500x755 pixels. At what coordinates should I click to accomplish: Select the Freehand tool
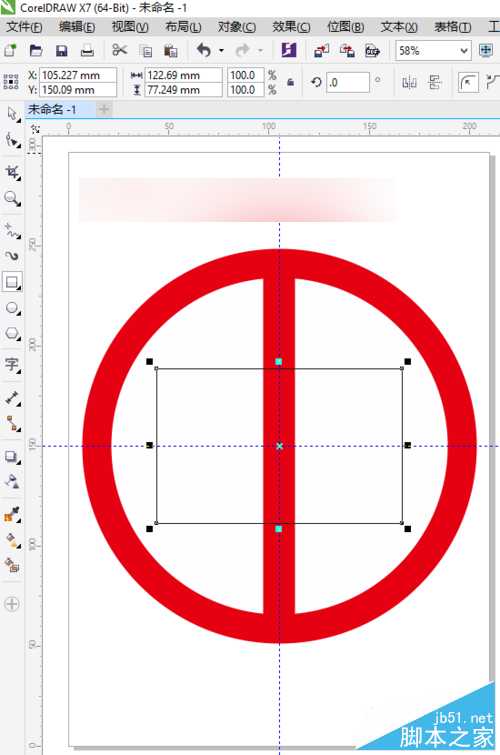click(12, 230)
